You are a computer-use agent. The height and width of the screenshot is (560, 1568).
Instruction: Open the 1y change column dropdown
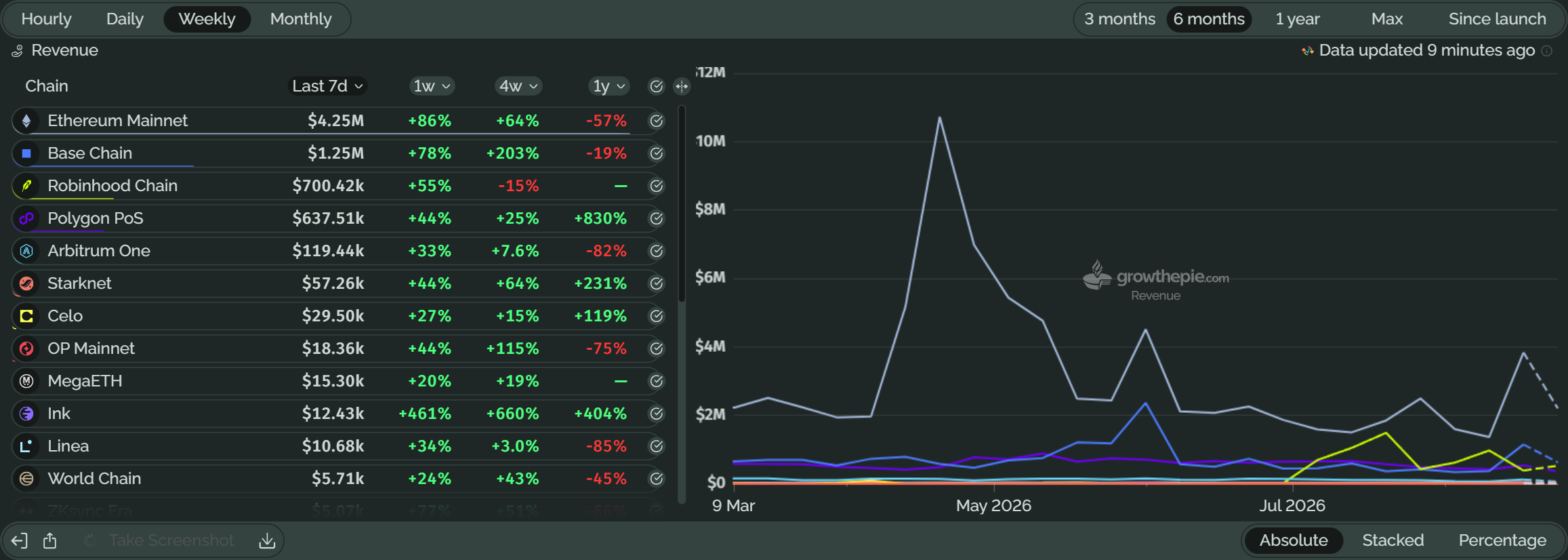(608, 86)
